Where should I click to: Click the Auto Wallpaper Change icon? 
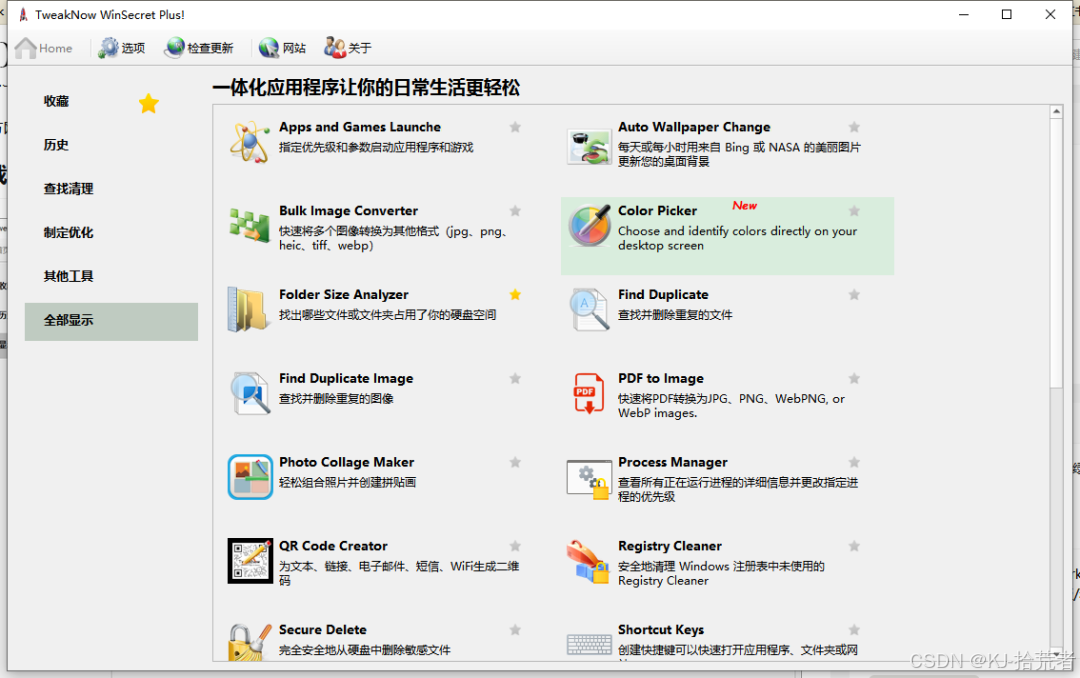589,146
